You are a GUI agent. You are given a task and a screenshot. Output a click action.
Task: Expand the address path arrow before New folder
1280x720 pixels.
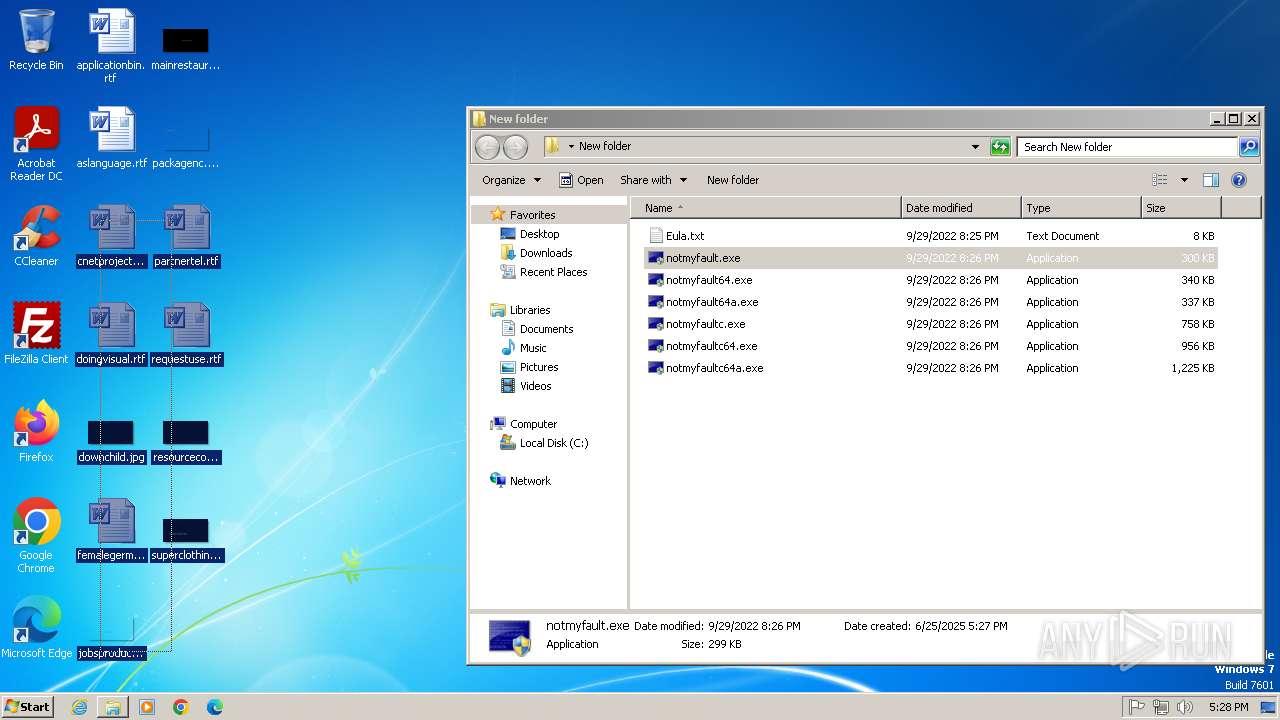571,147
